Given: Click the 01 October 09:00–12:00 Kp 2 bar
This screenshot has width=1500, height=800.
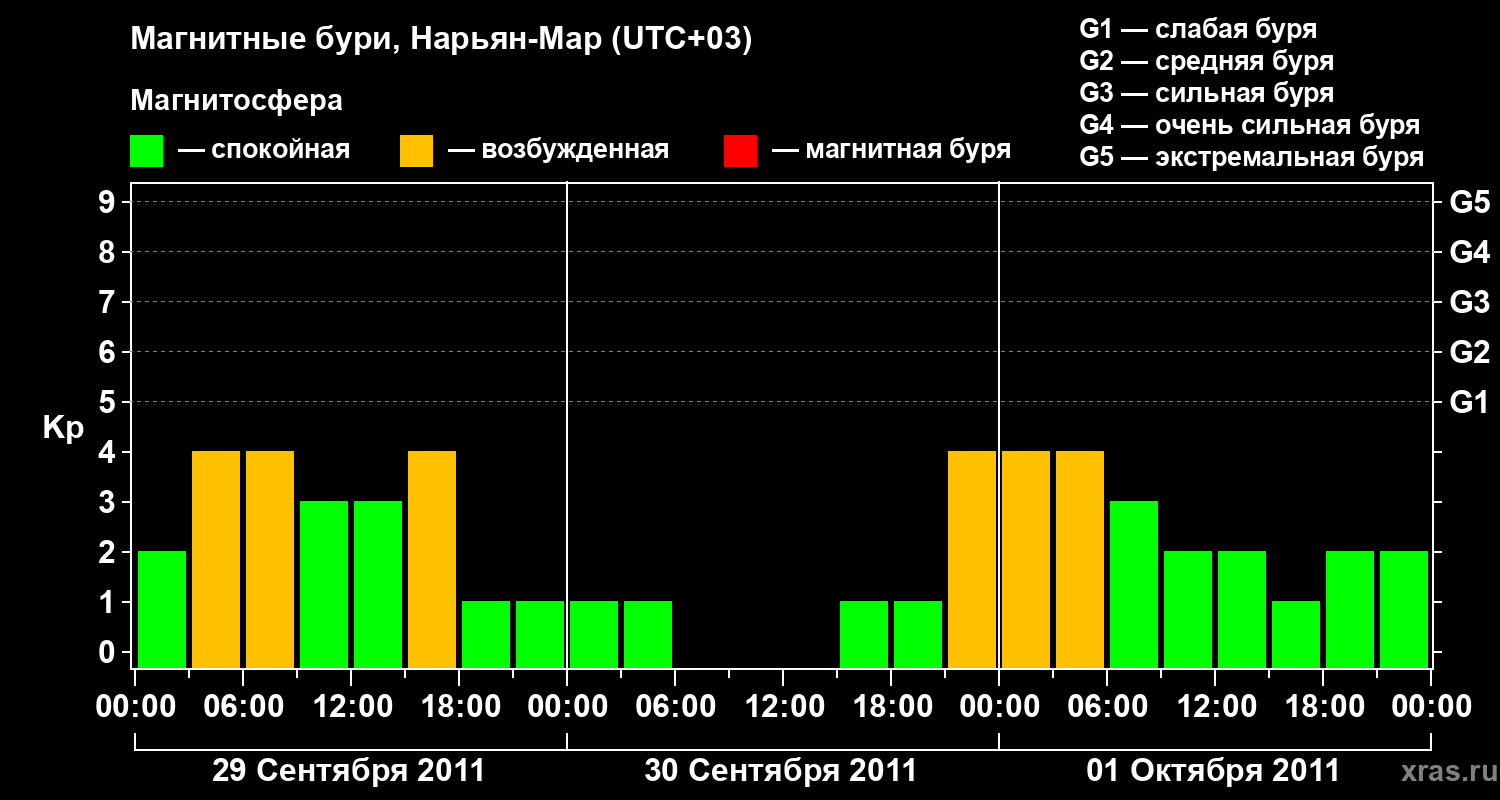Looking at the screenshot, I should (x=1188, y=609).
